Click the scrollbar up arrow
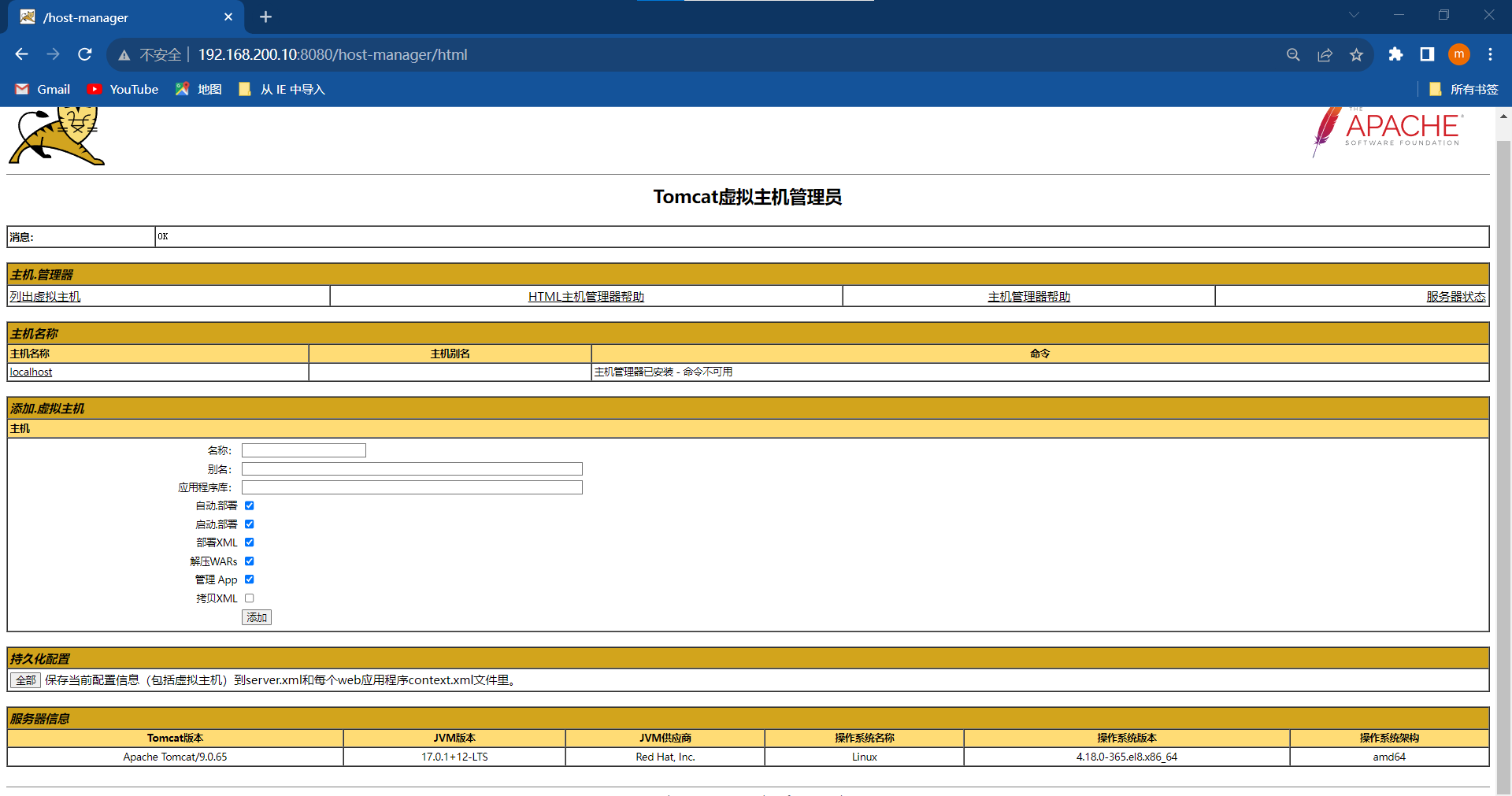 click(1503, 116)
